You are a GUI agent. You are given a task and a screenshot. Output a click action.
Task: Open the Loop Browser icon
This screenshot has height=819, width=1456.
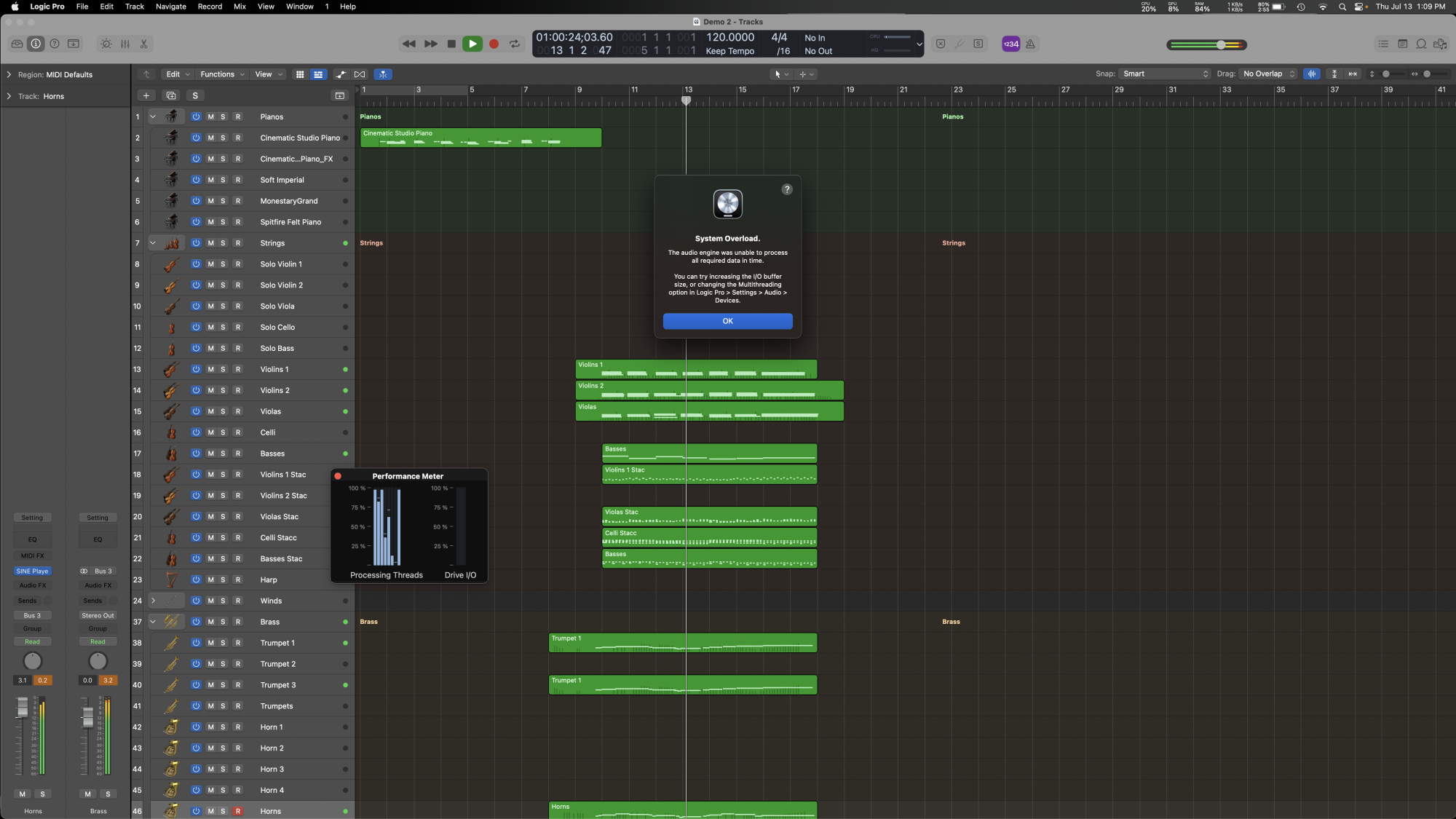(1421, 44)
